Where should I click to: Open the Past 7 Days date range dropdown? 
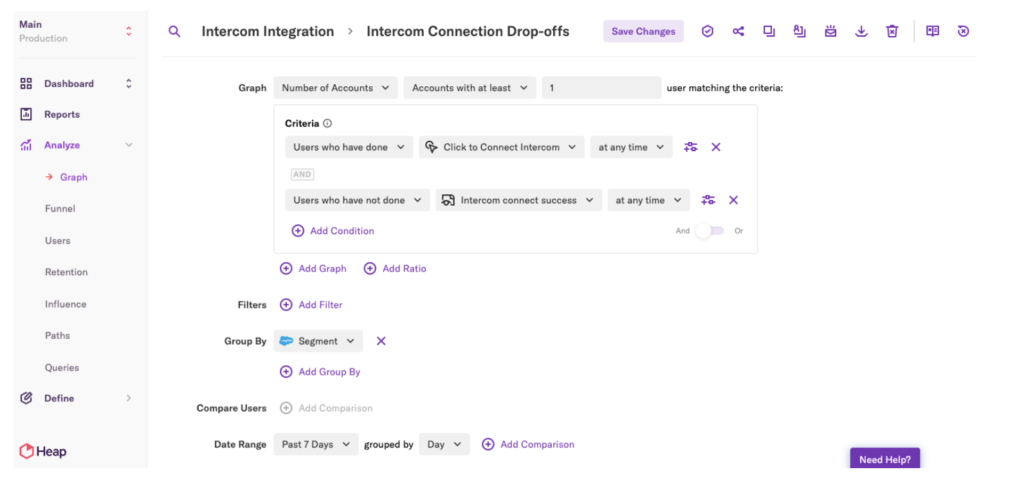(316, 444)
